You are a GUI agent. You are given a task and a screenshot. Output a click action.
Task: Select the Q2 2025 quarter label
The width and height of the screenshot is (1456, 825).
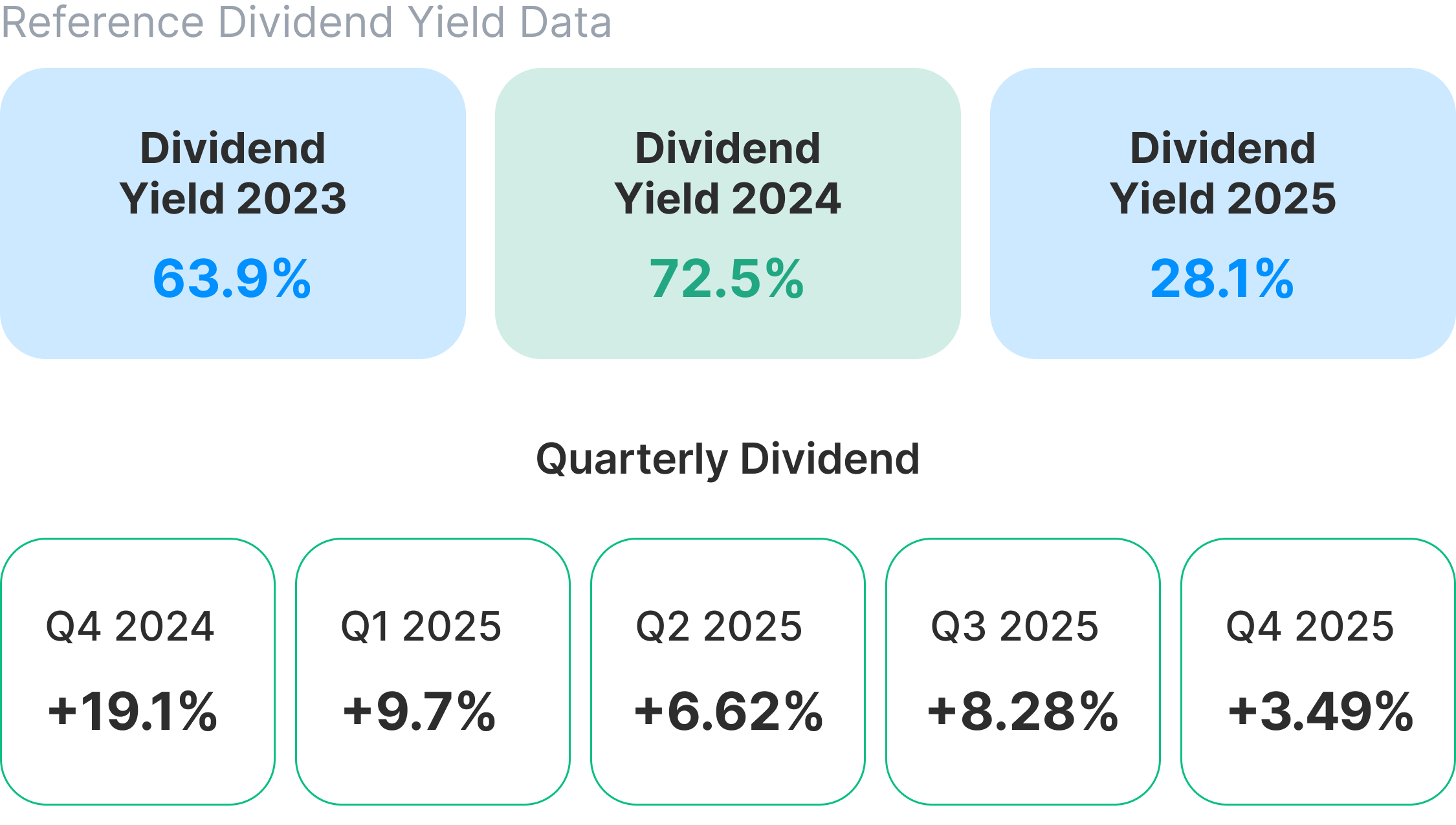[x=719, y=626]
